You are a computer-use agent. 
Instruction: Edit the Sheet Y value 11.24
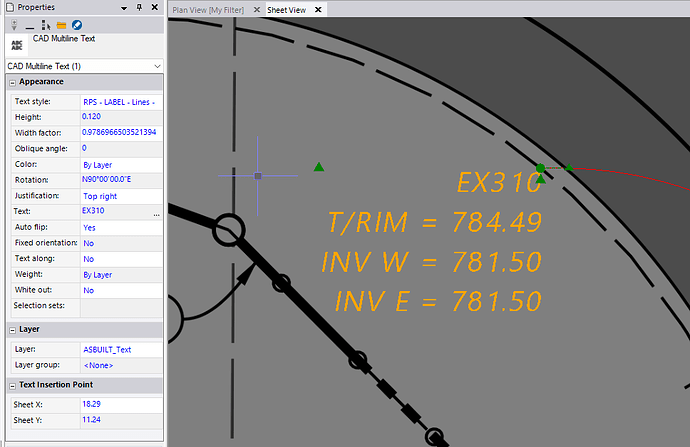pyautogui.click(x=121, y=420)
